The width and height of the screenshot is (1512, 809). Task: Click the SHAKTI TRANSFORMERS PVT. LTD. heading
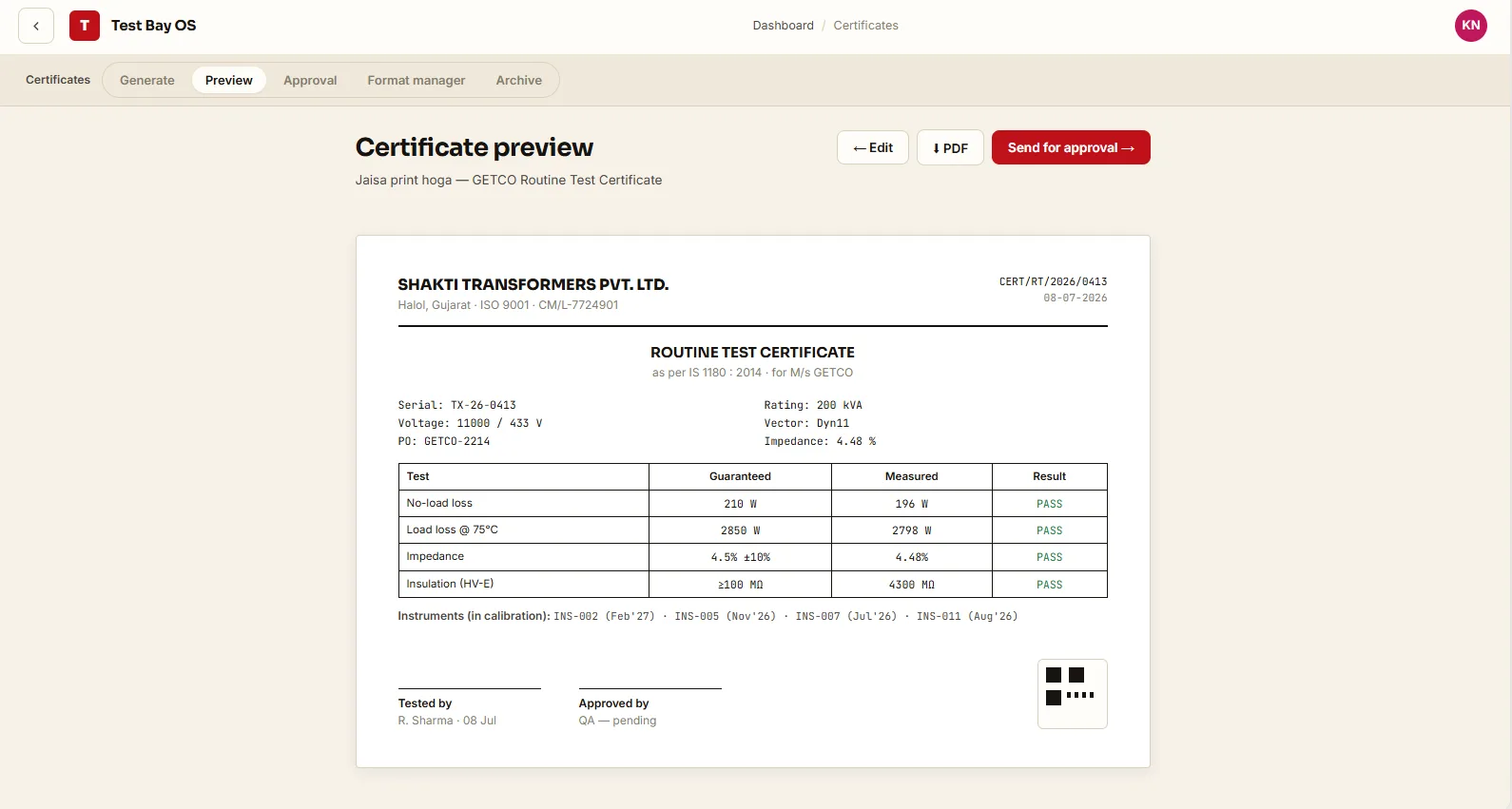[x=533, y=284]
